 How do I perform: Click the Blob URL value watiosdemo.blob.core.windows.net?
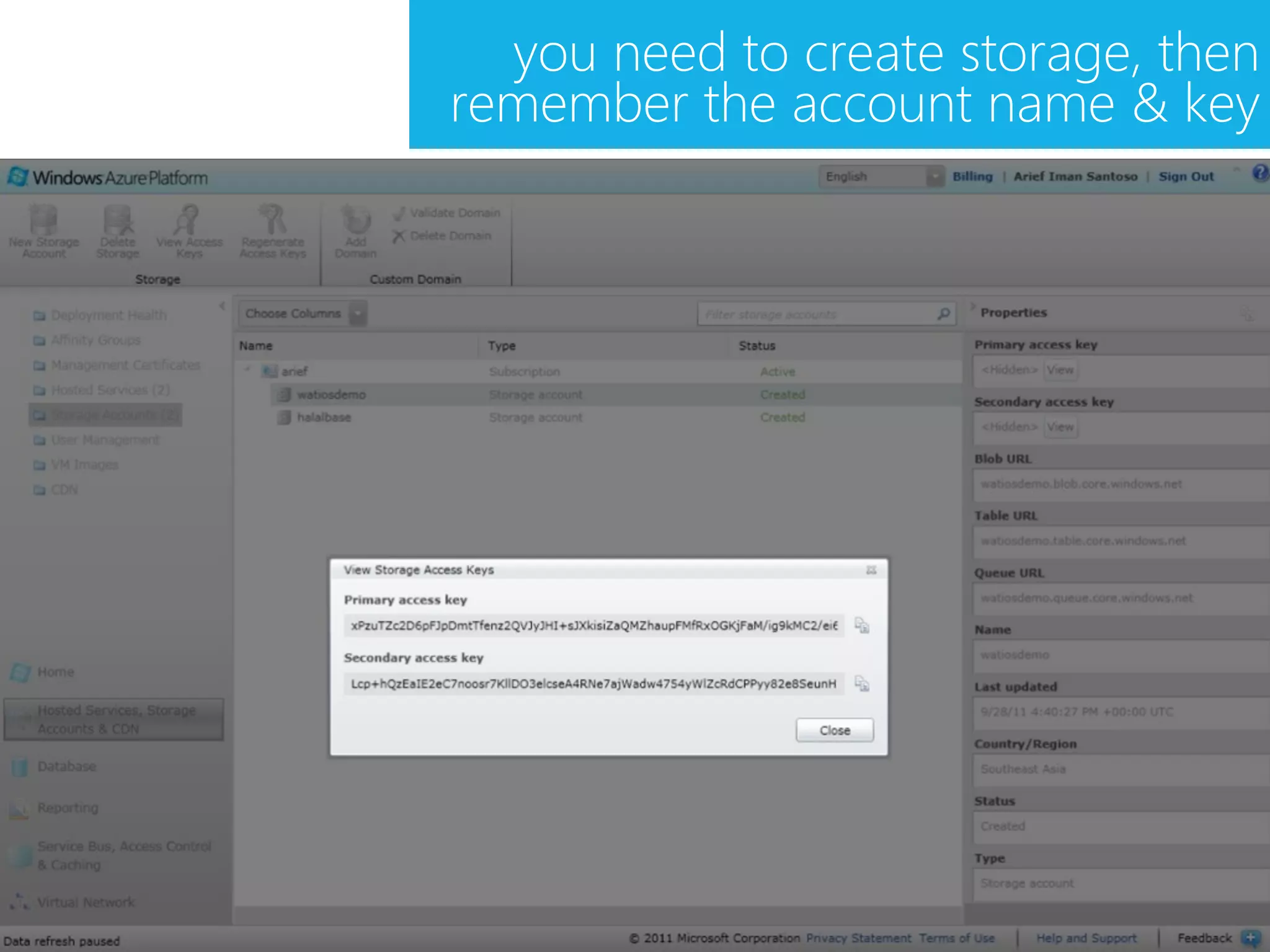pyautogui.click(x=1081, y=484)
